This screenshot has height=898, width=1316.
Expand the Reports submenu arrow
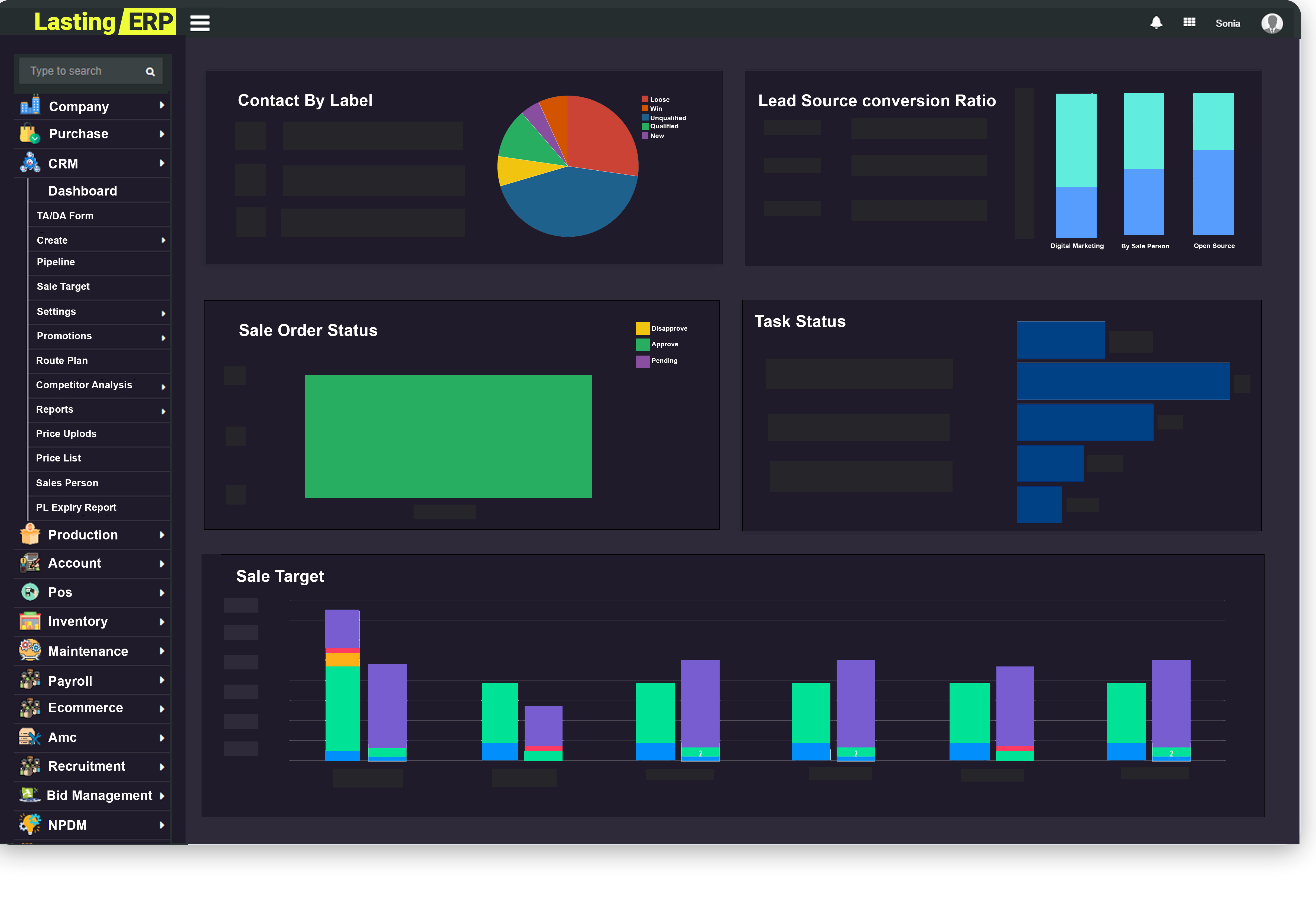[164, 412]
